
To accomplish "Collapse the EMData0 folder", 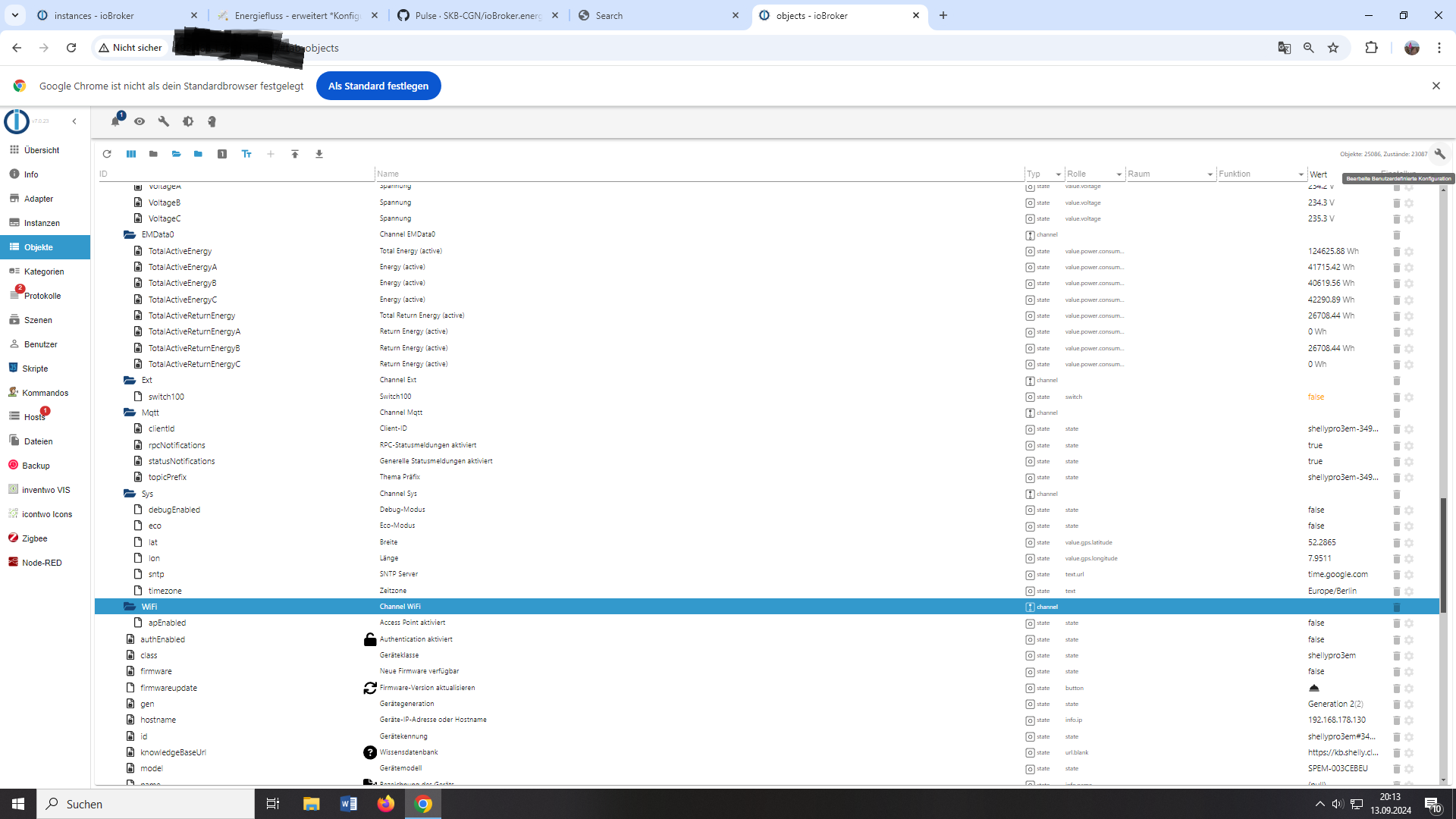I will click(x=130, y=235).
